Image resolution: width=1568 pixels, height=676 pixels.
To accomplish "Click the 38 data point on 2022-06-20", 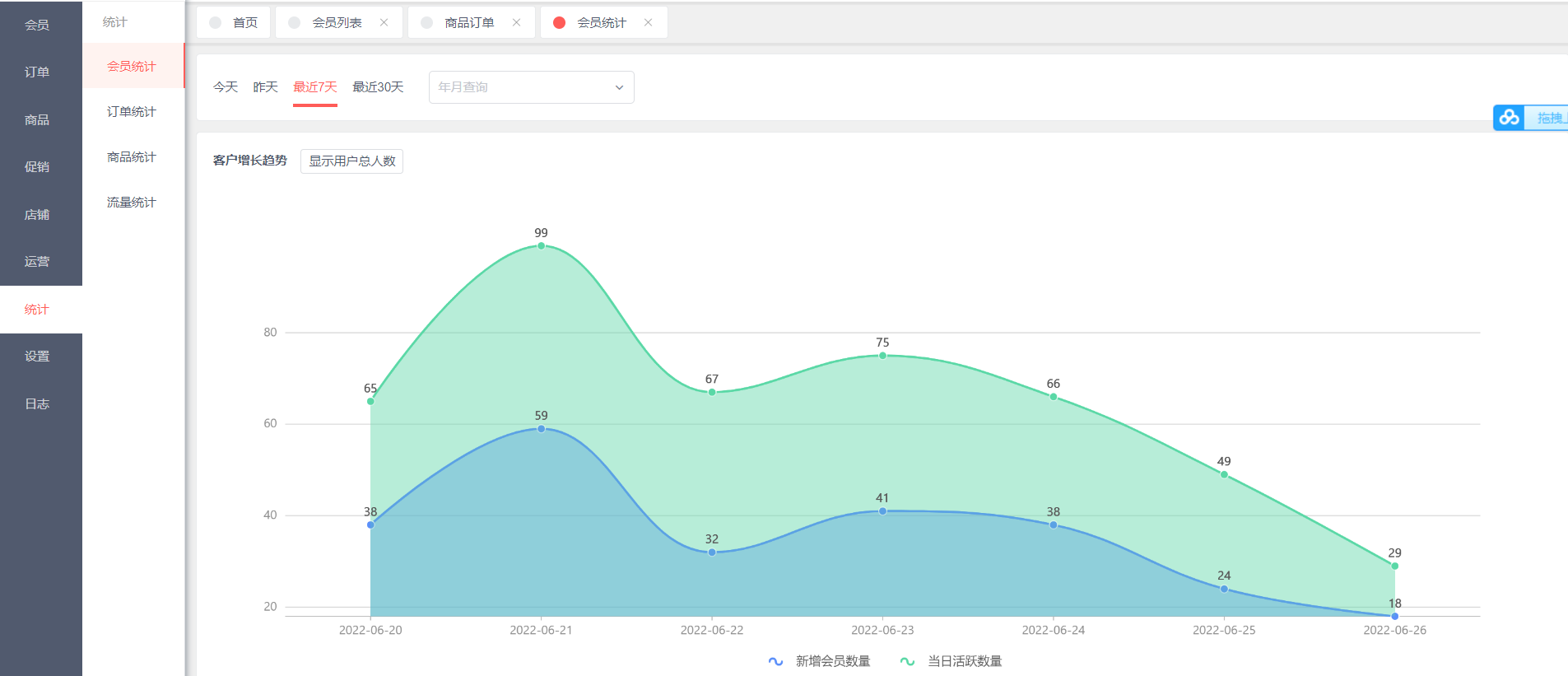I will pos(370,524).
